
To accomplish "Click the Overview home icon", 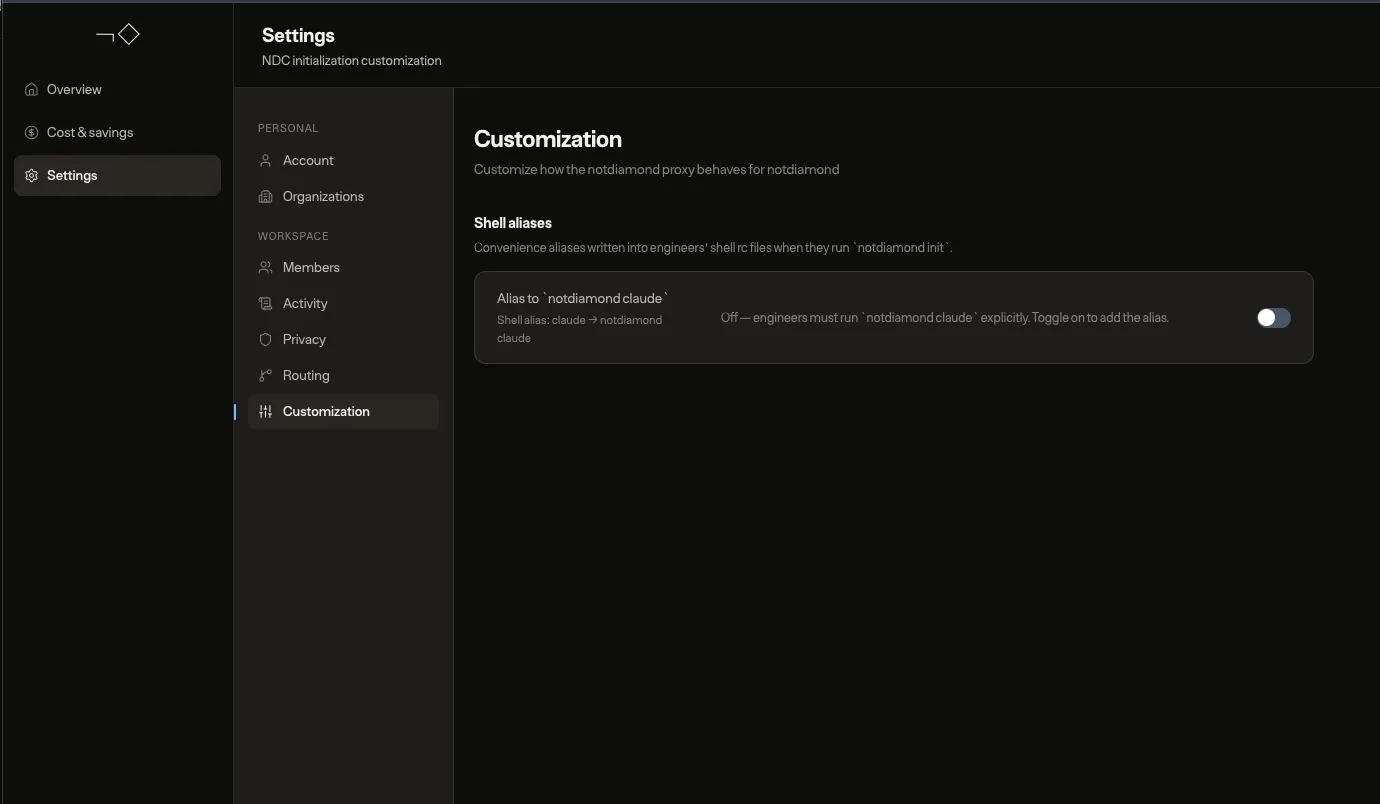I will click(32, 89).
